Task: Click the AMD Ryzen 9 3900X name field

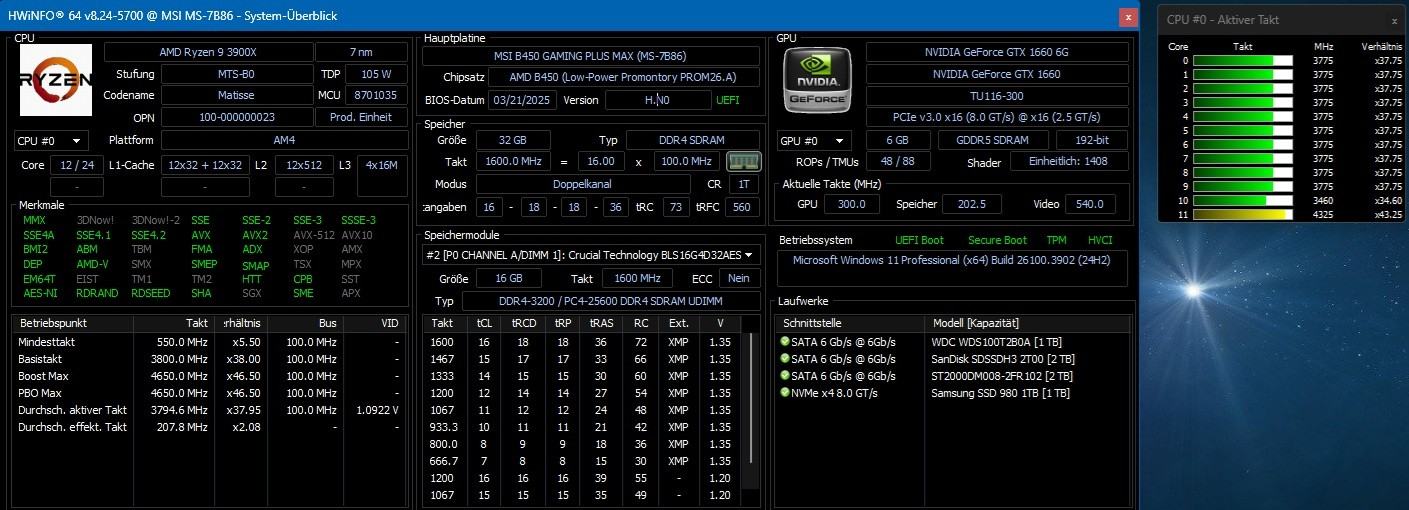Action: pyautogui.click(x=208, y=52)
